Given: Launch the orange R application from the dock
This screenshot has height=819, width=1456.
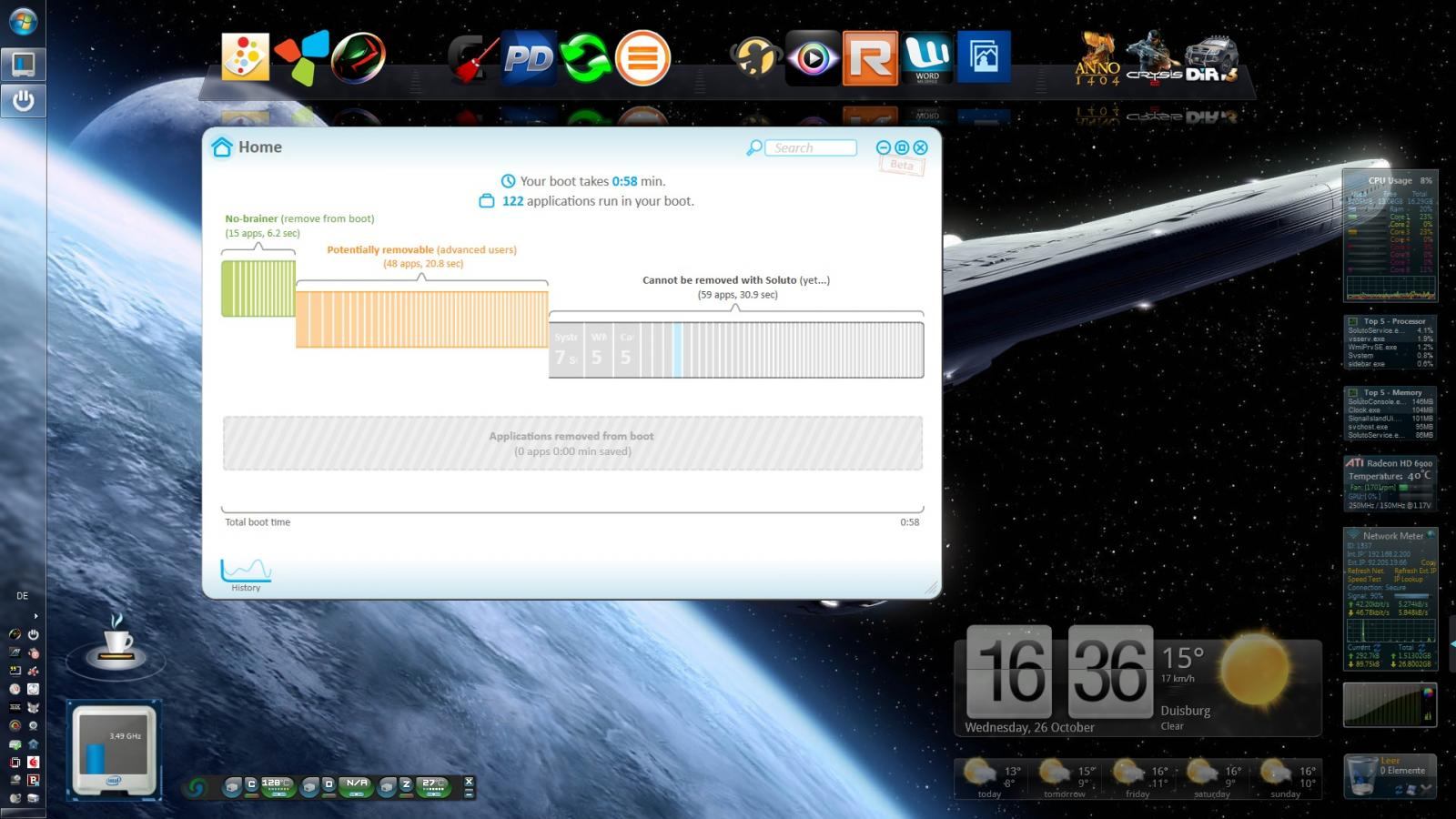Looking at the screenshot, I should pos(870,57).
